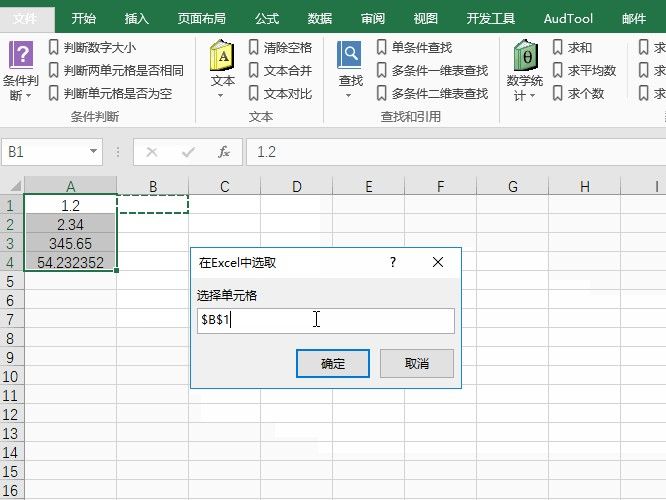Run 判断单元格是否为空 command
This screenshot has height=500, width=666.
coord(110,93)
